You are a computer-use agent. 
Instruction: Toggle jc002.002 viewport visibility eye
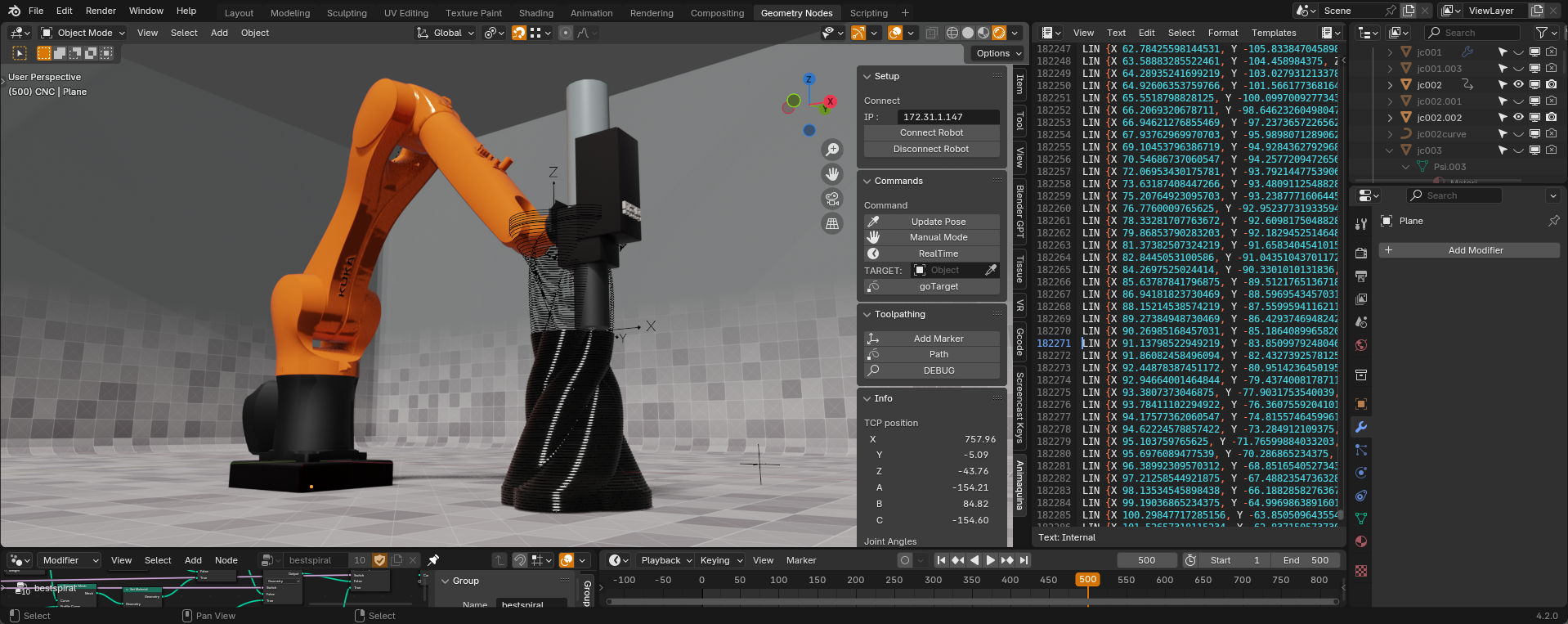(1518, 117)
